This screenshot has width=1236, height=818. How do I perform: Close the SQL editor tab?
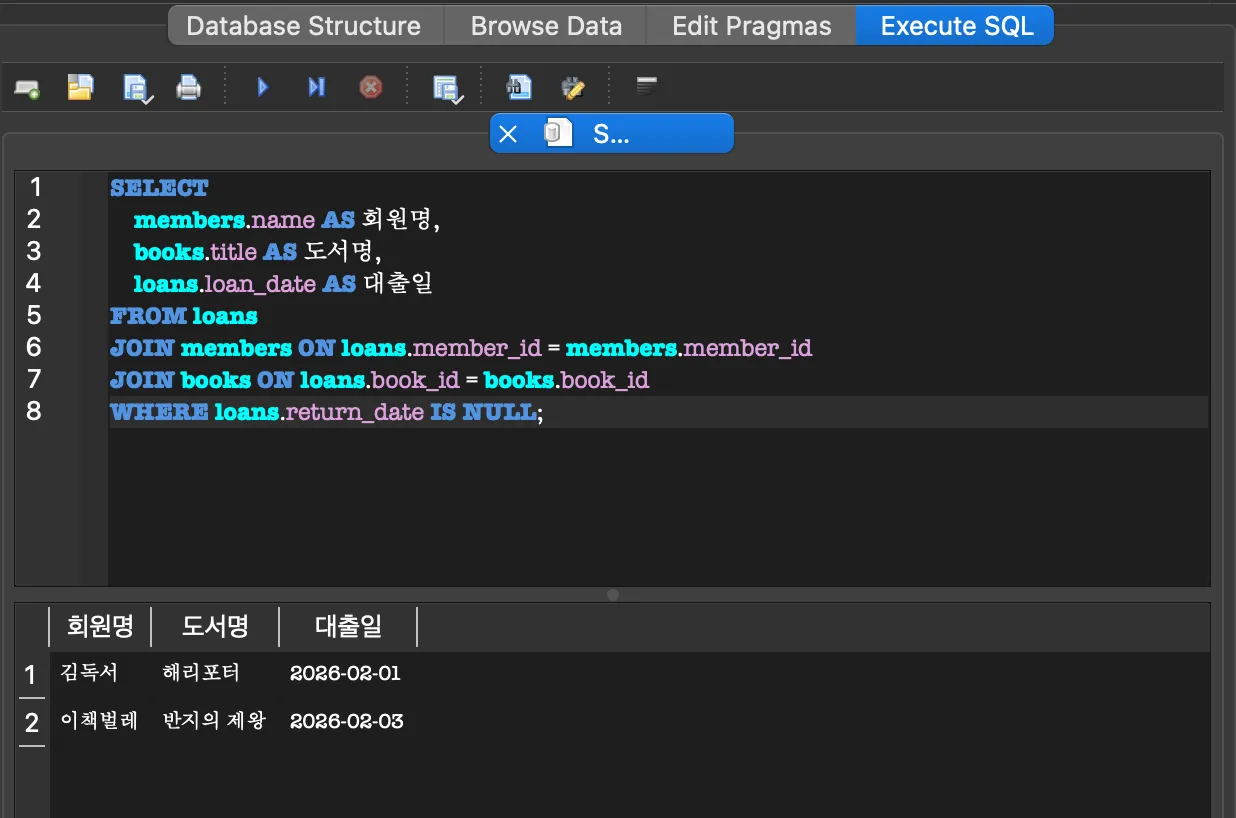tap(508, 134)
